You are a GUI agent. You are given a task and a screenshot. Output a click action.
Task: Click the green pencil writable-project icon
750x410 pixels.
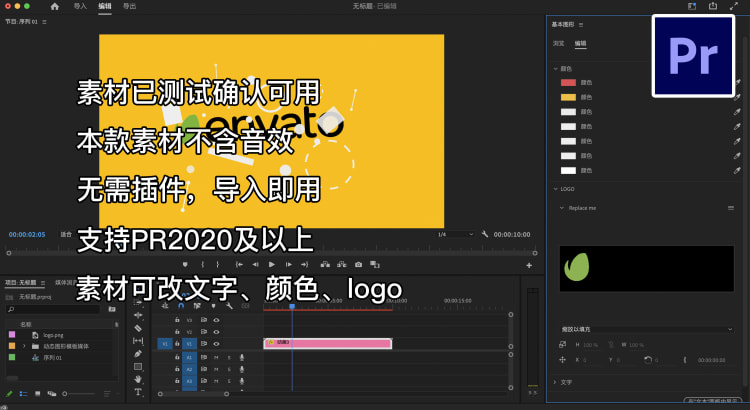[x=9, y=394]
